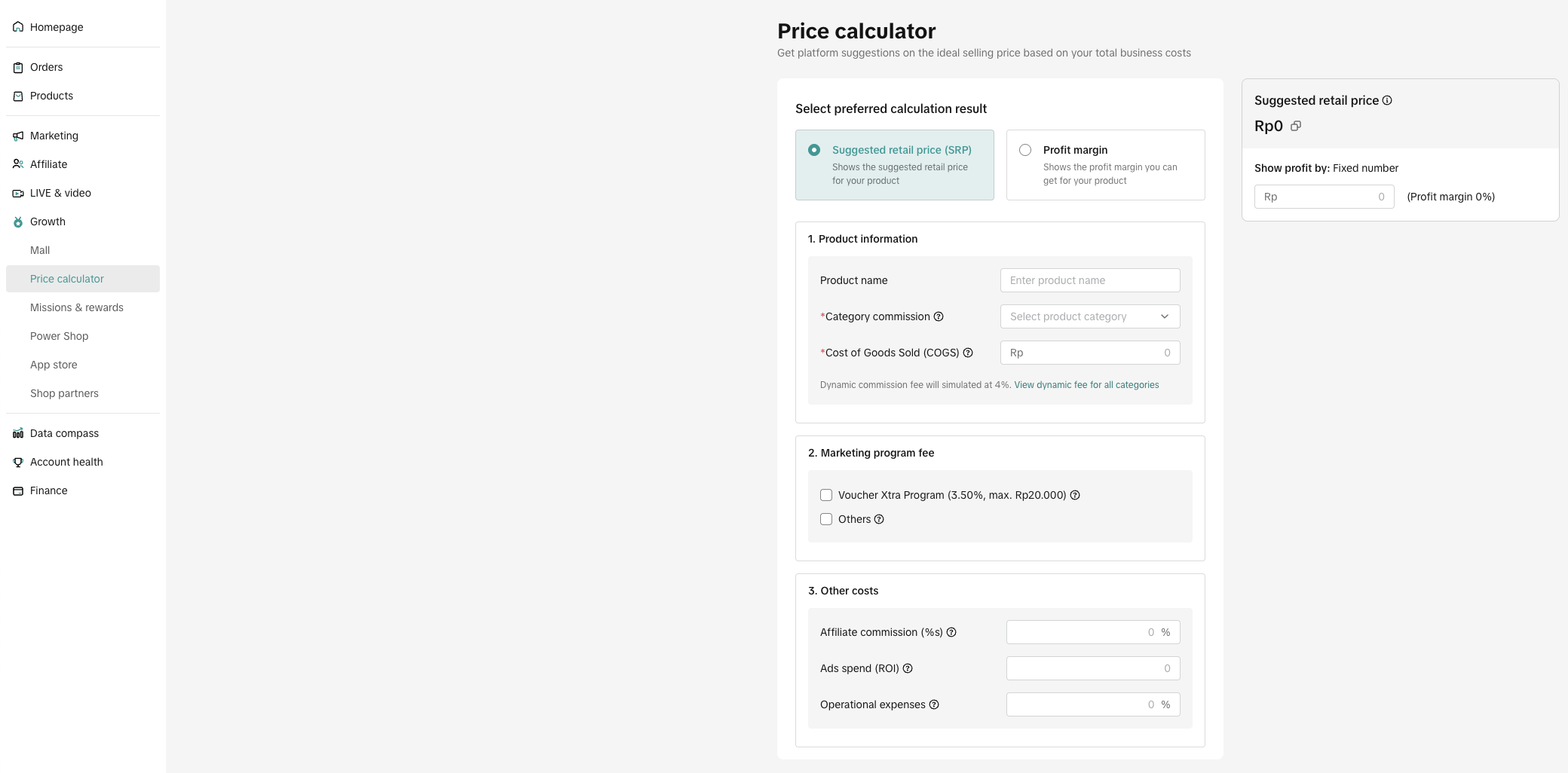This screenshot has height=773, width=1568.
Task: Click the help icon beside Category commission
Action: tap(939, 316)
